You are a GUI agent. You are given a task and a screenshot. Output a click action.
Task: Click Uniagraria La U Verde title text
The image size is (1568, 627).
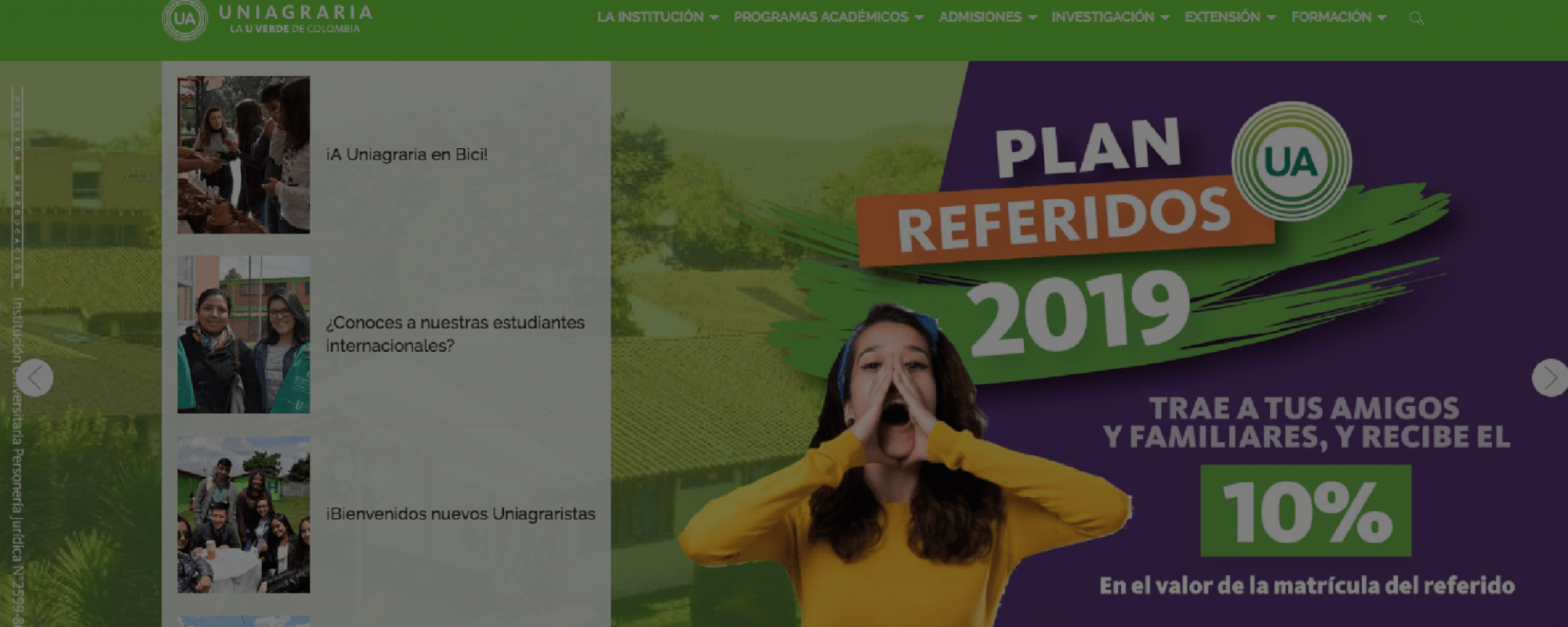(x=296, y=19)
